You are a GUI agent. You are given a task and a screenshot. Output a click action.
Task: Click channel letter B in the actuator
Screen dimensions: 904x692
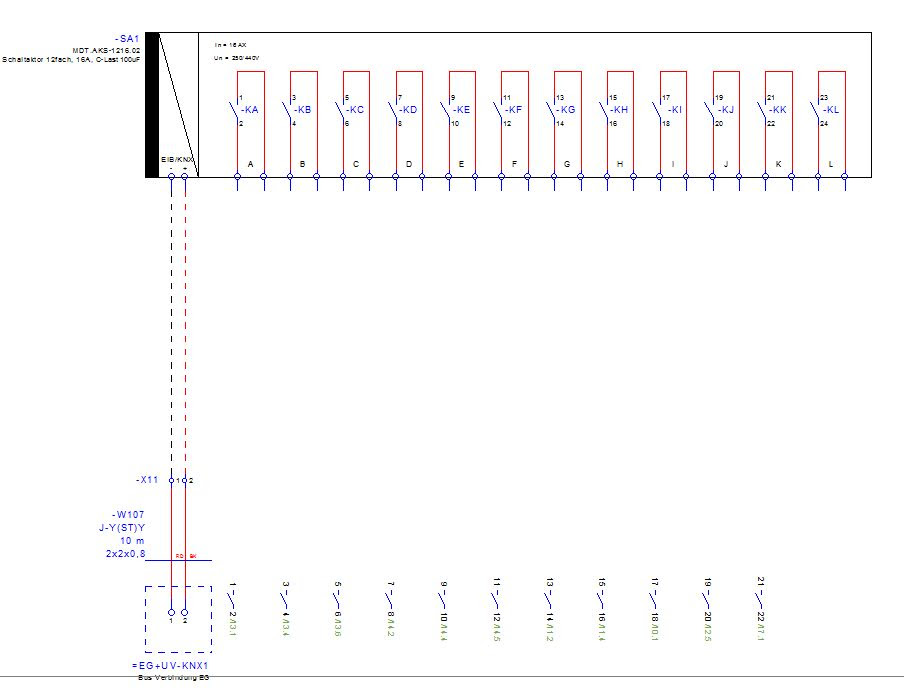(302, 164)
